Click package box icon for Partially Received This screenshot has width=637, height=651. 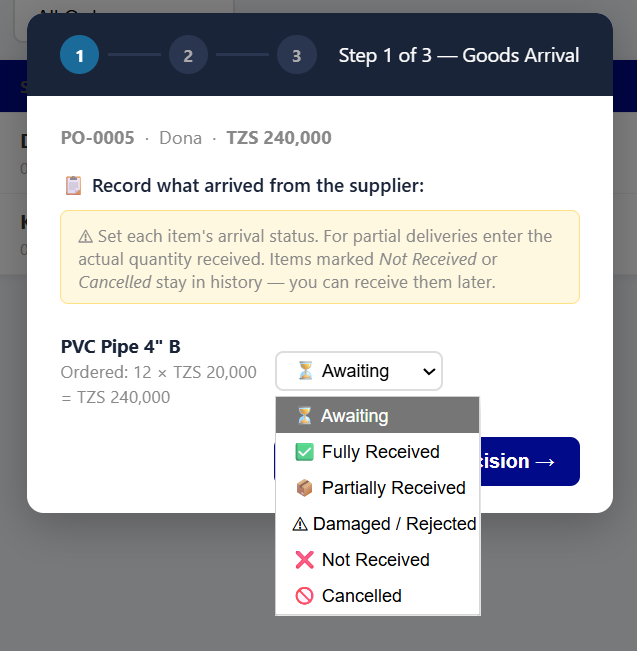tap(305, 488)
